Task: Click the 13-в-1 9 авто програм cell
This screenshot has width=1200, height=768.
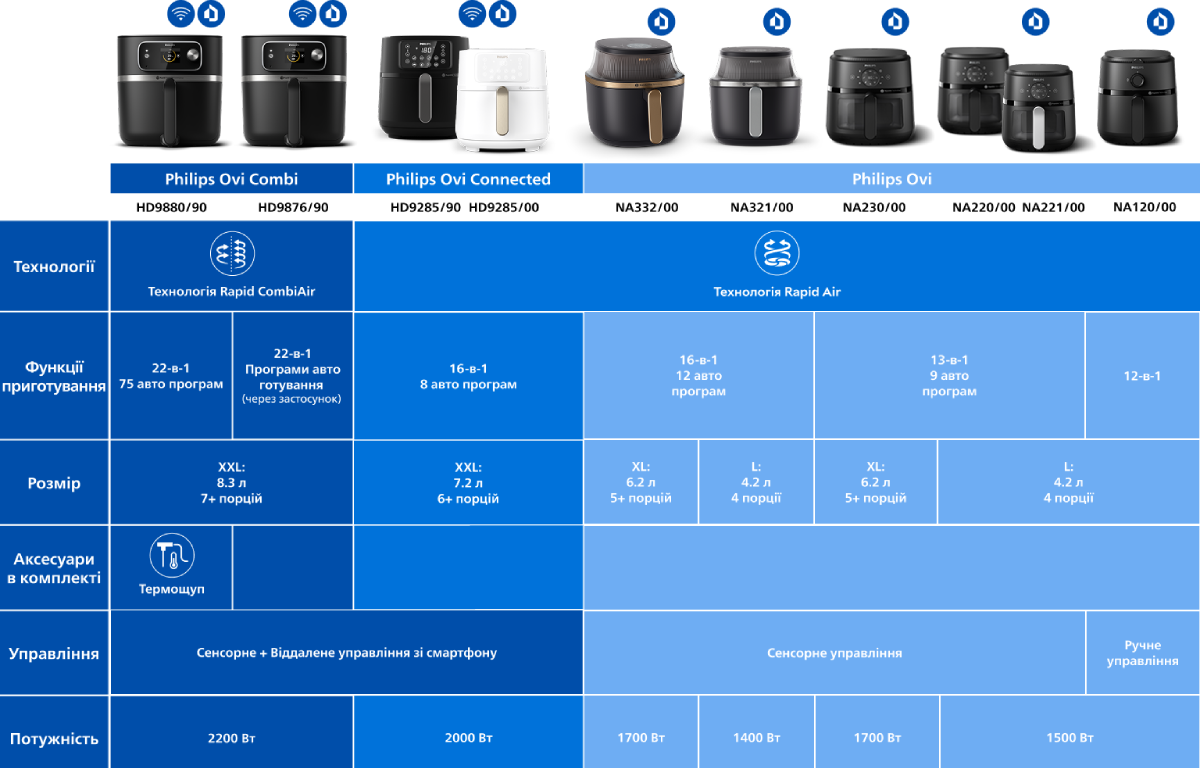Action: [x=950, y=376]
